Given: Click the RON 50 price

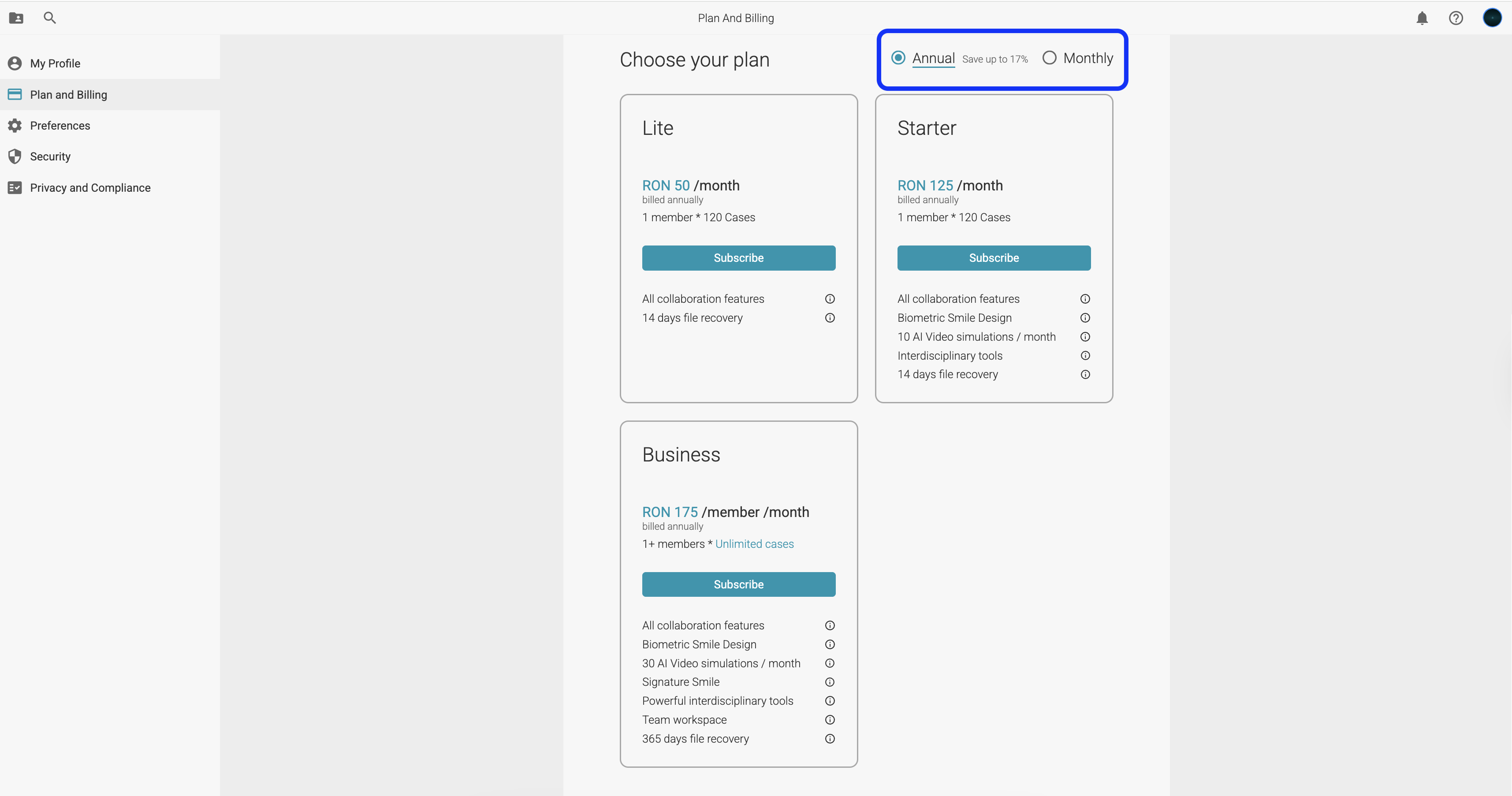Looking at the screenshot, I should pyautogui.click(x=666, y=186).
